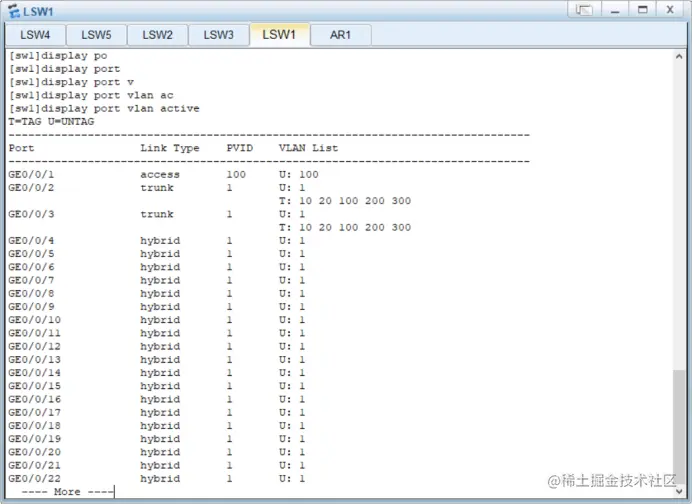The image size is (692, 504).
Task: Click 'U: 1' VLAN list of GE0/0/18
Action: pyautogui.click(x=292, y=426)
